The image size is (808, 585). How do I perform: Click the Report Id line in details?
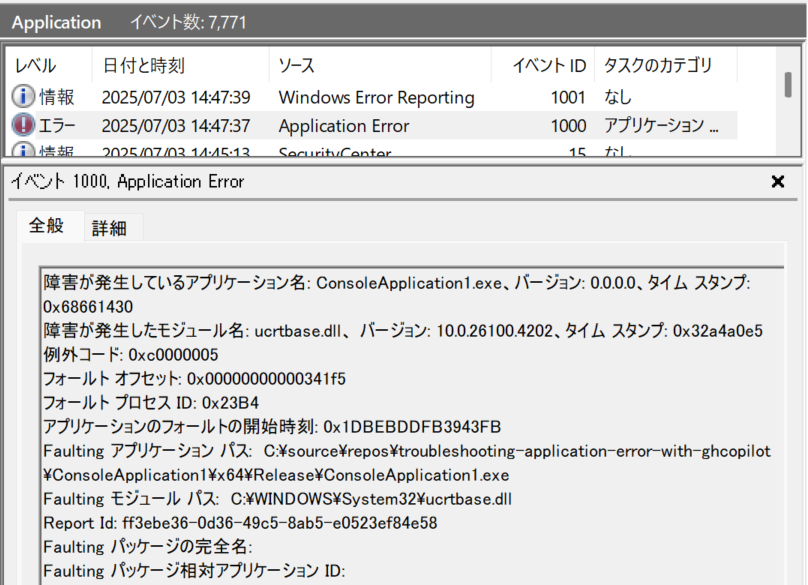(x=240, y=523)
